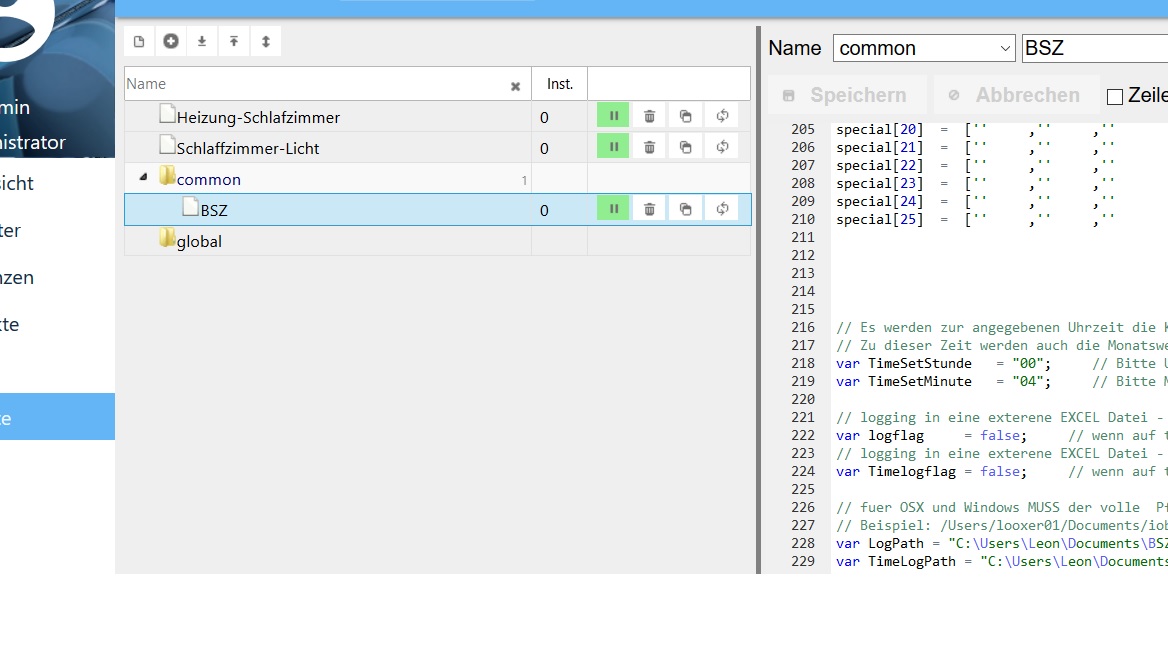Click the upload/import scripts icon
The width and height of the screenshot is (1168, 668).
234,42
